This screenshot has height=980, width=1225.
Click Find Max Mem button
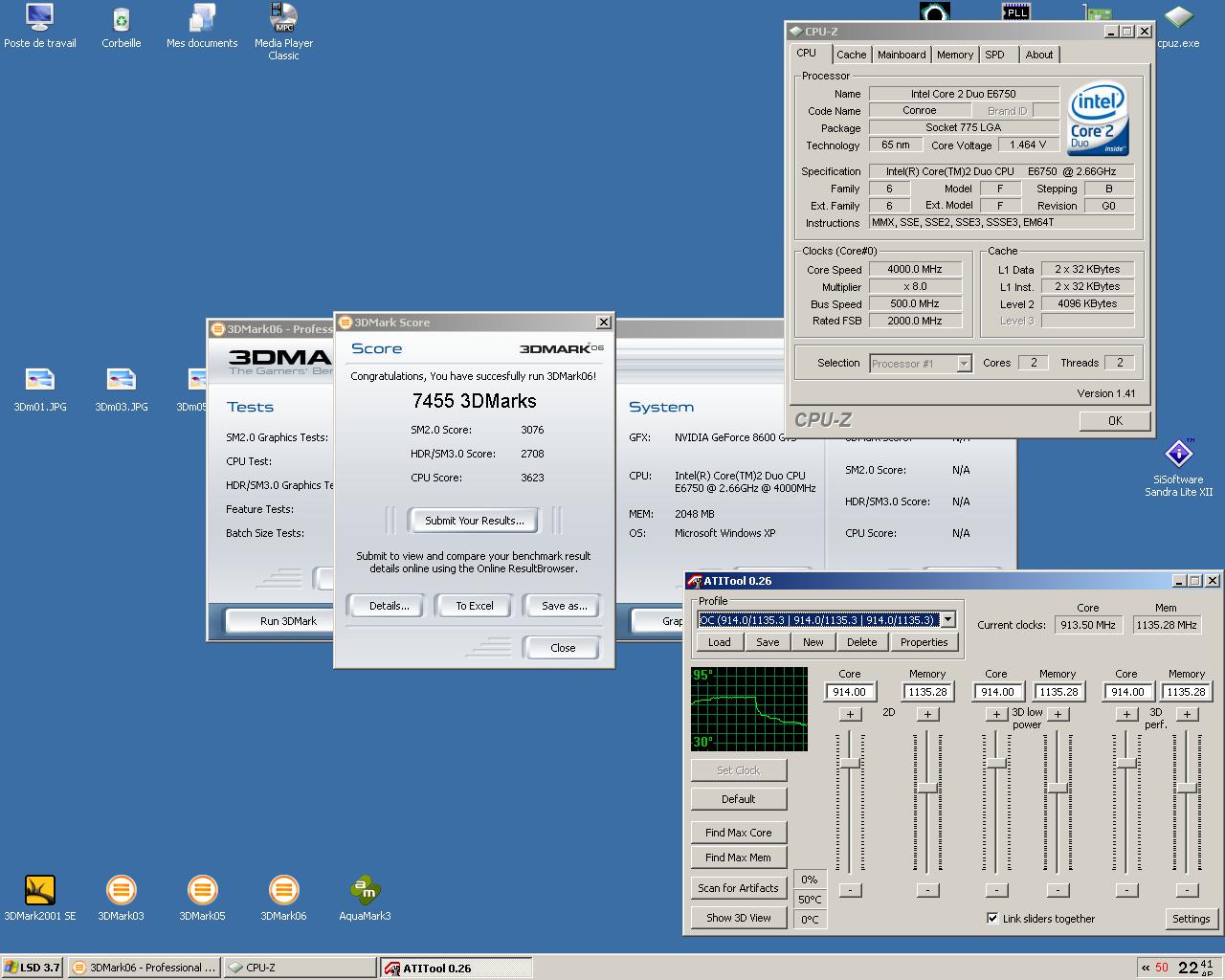click(738, 857)
